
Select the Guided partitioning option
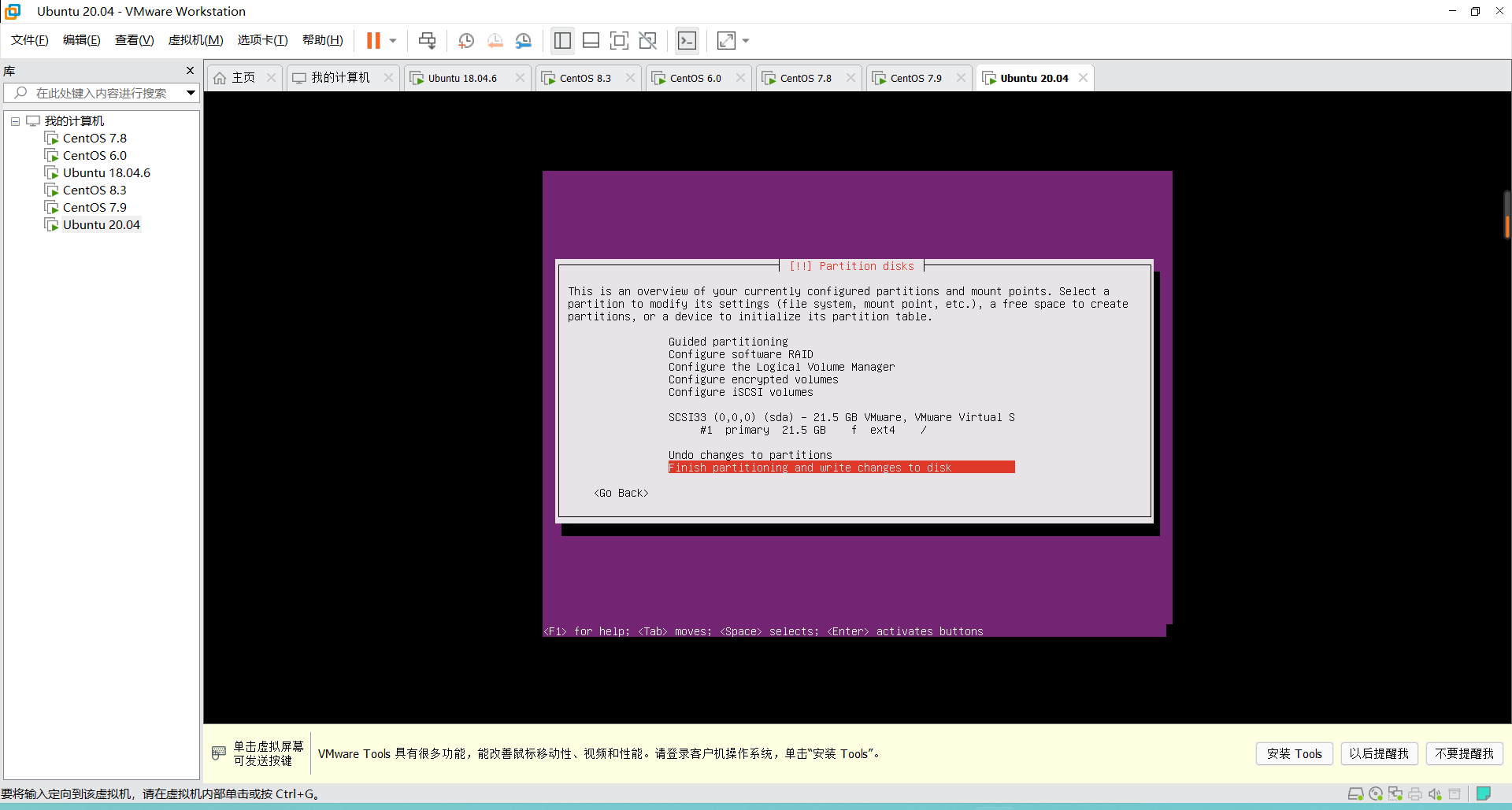pos(728,342)
